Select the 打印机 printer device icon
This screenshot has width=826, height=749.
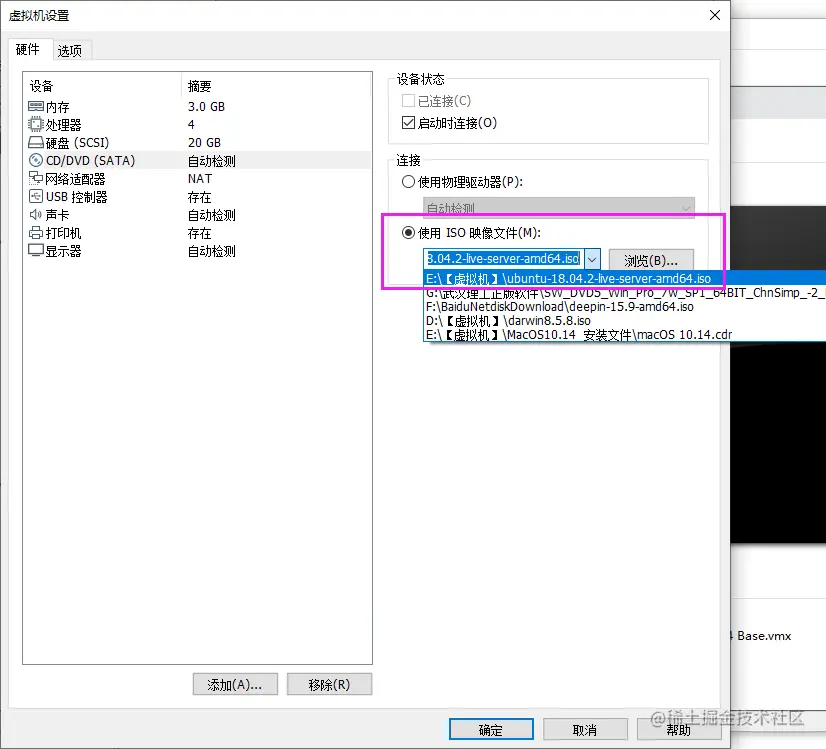37,232
